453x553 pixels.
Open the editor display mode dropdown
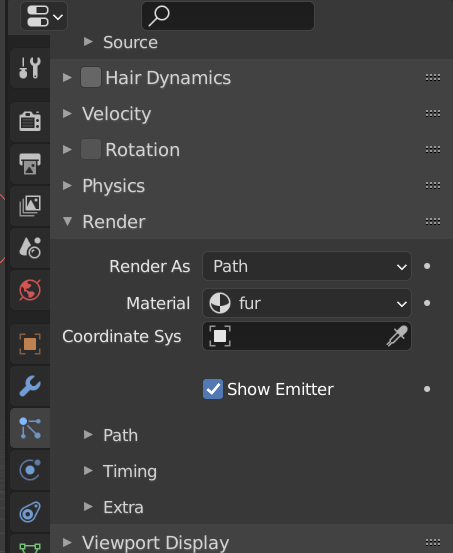(x=44, y=16)
